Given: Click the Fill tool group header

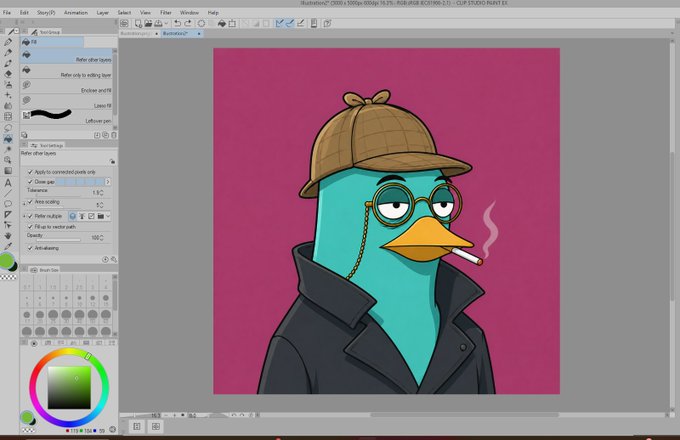Looking at the screenshot, I should [52, 42].
